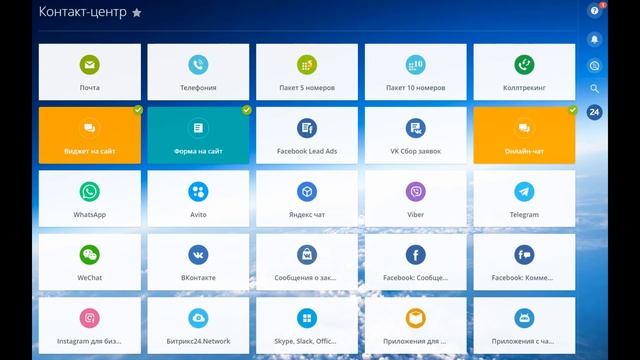Open the Instagram для биз... tile

pyautogui.click(x=89, y=325)
